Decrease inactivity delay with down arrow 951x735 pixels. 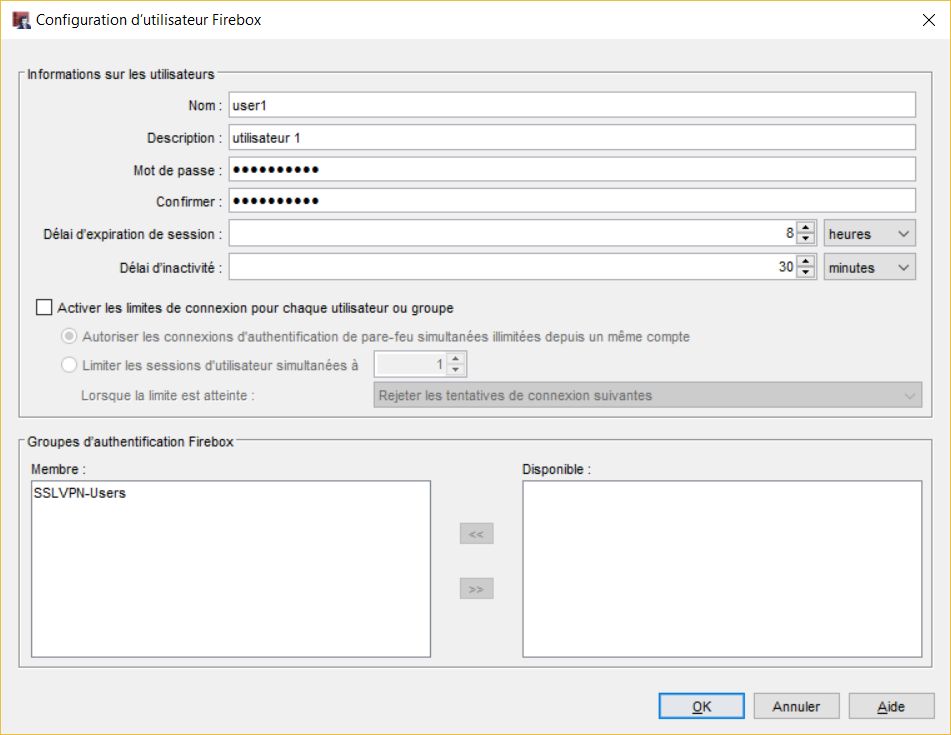805,272
